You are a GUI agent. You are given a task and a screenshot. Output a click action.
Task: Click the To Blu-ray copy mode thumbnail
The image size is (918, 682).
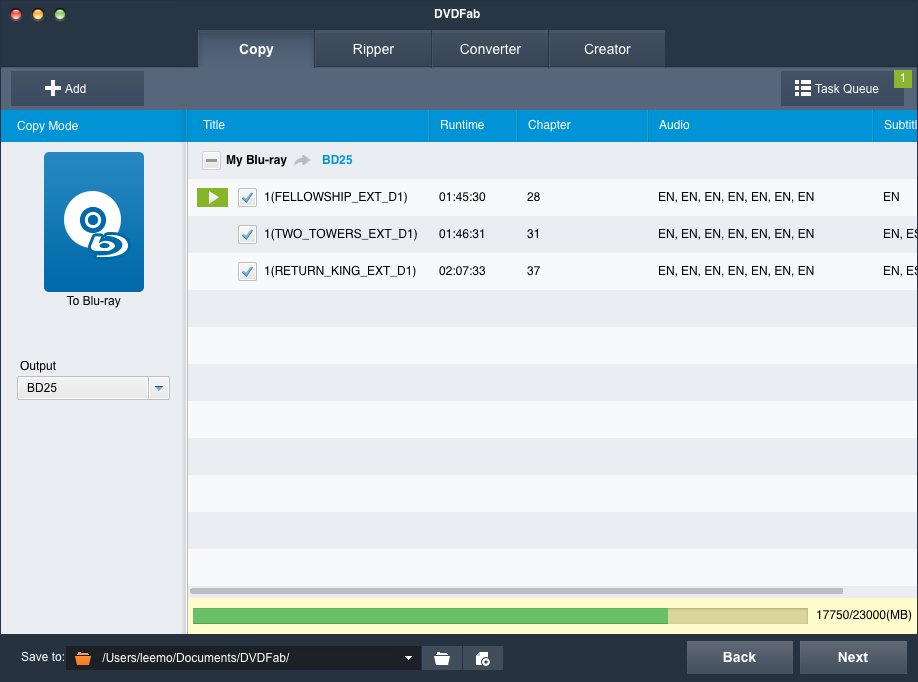[x=94, y=222]
